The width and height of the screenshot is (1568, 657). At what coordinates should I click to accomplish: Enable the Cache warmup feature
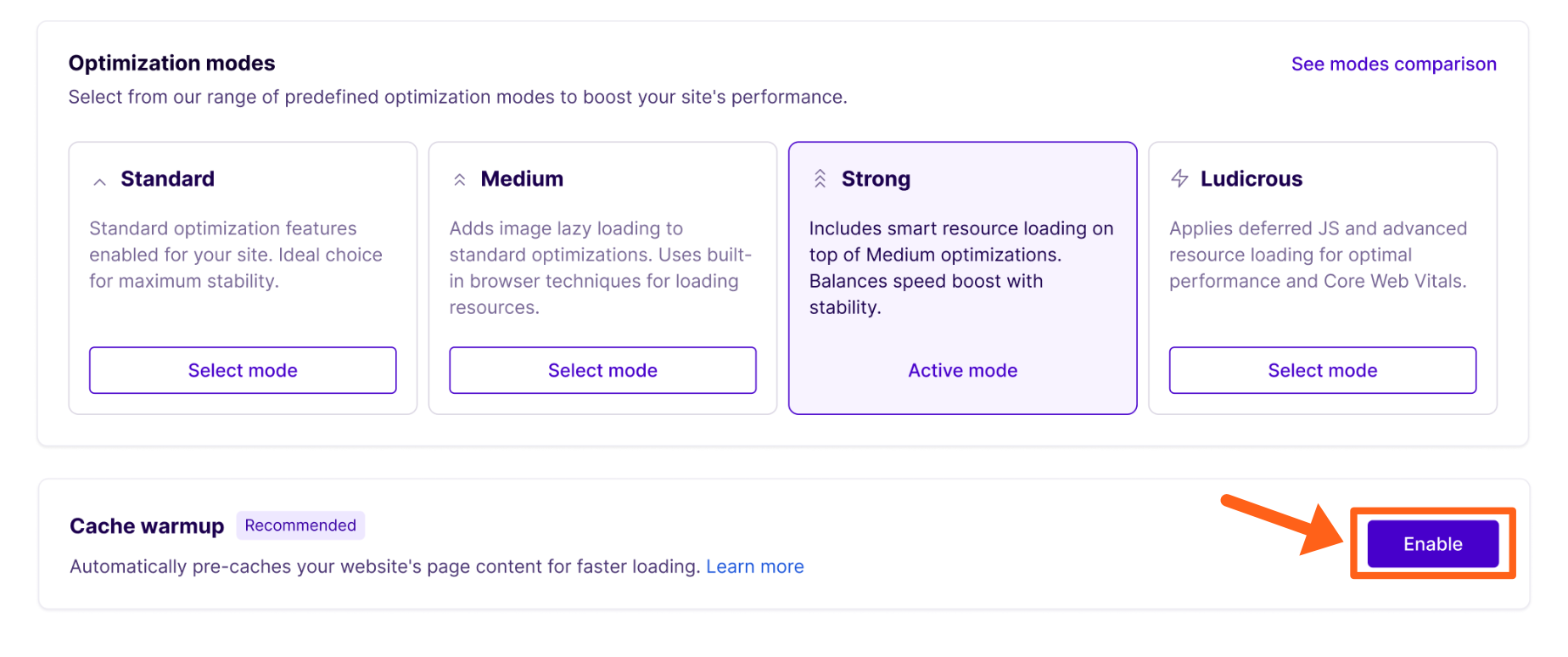[x=1431, y=544]
